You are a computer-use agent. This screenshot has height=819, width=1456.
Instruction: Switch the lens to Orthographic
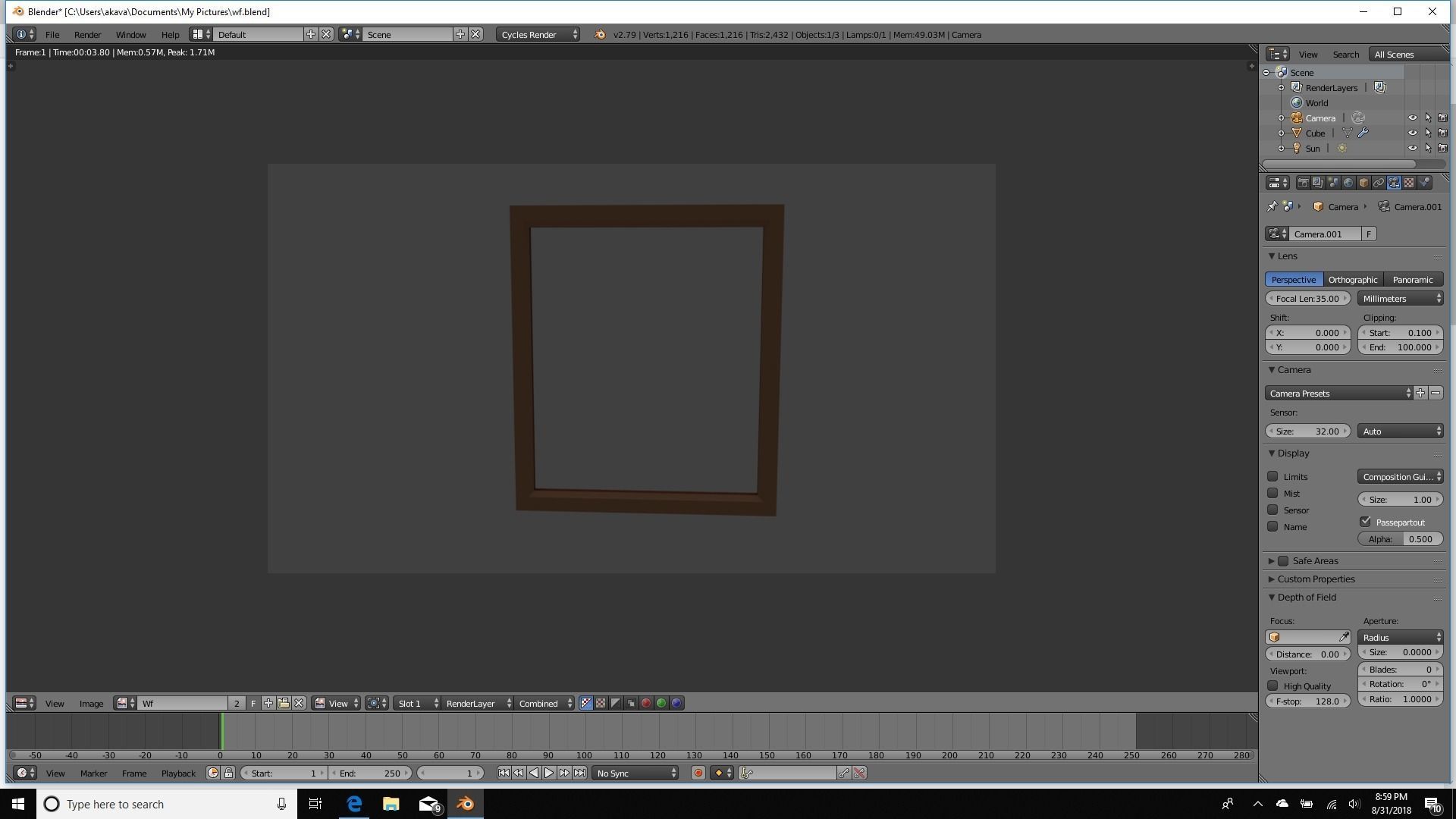pyautogui.click(x=1353, y=279)
